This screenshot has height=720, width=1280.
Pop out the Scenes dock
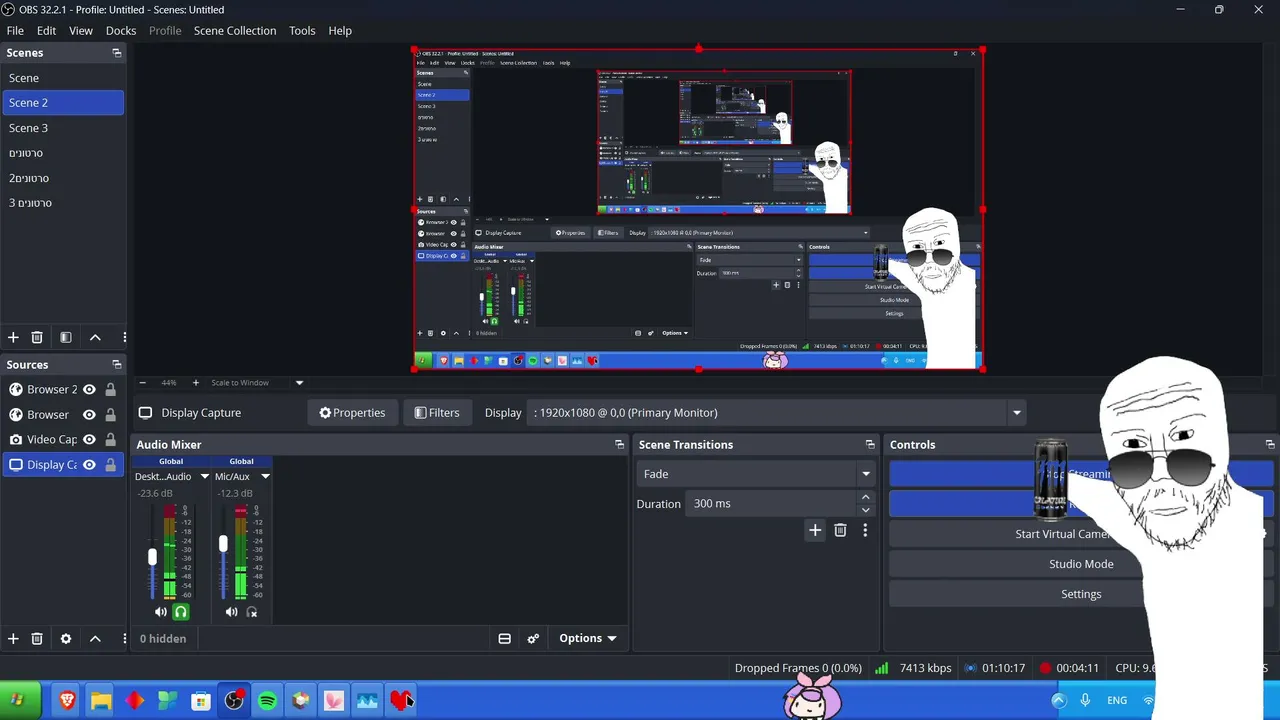116,53
